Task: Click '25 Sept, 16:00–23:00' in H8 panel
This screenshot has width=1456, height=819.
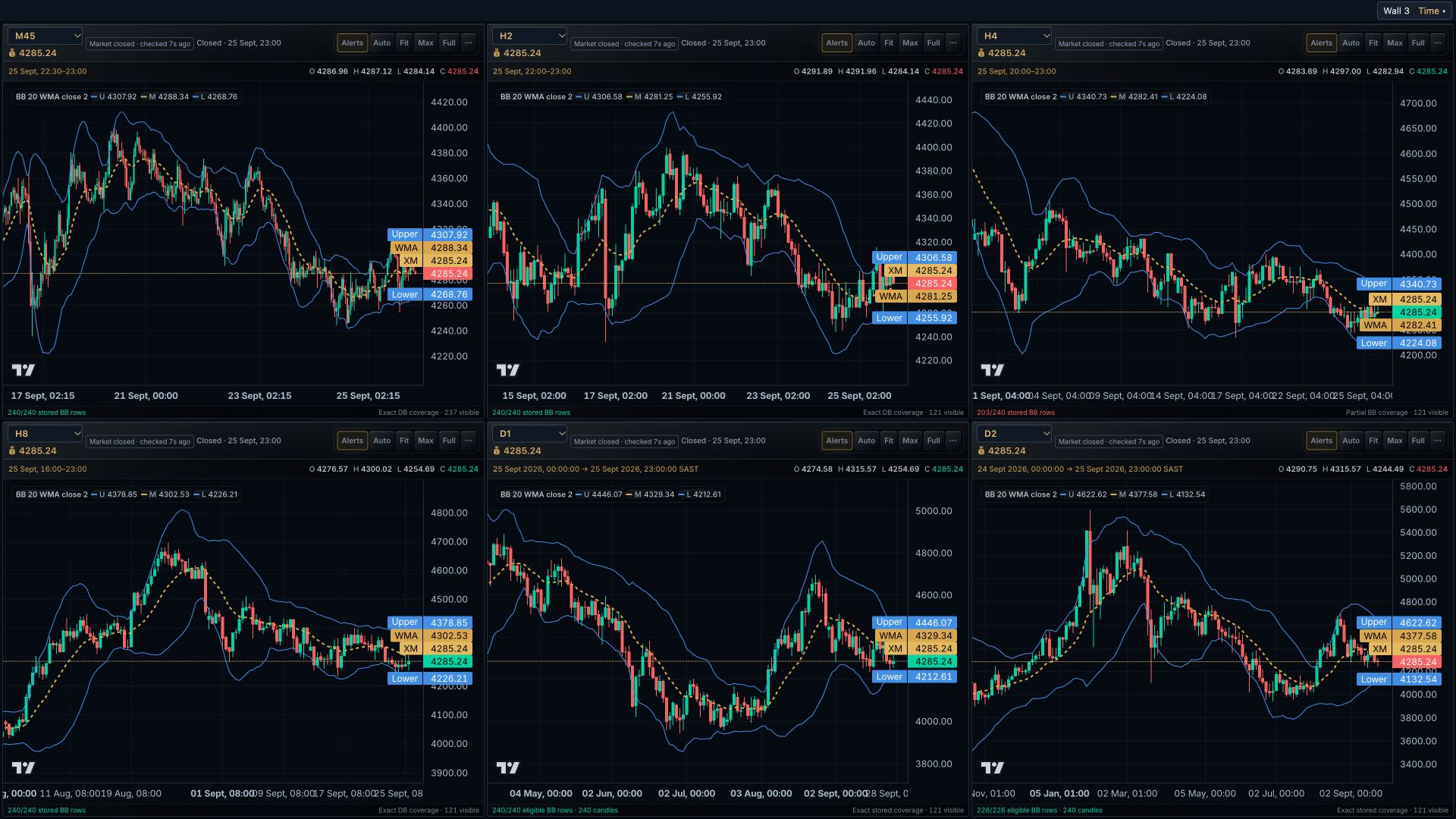Action: 47,469
